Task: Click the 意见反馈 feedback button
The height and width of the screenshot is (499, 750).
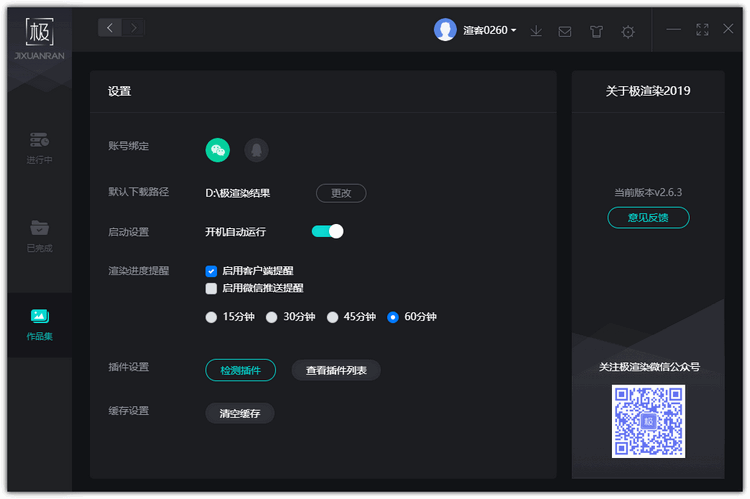Action: (648, 218)
